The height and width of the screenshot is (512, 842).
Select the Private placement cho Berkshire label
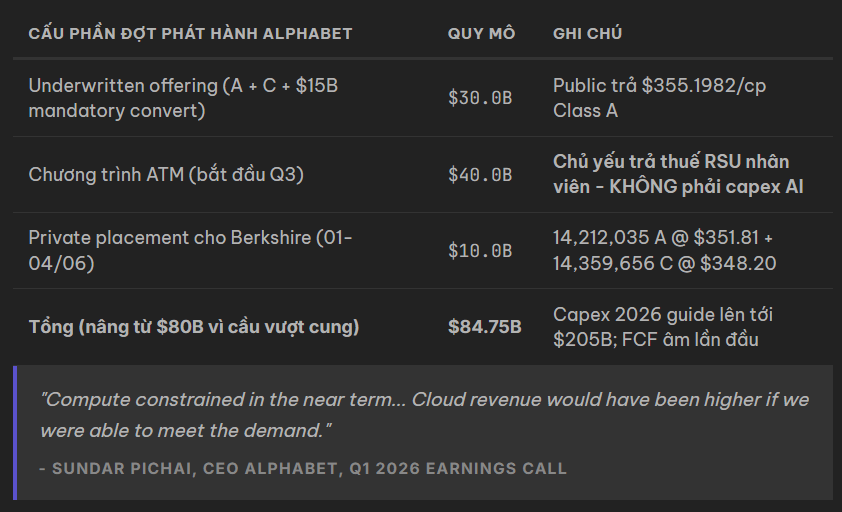tap(190, 251)
